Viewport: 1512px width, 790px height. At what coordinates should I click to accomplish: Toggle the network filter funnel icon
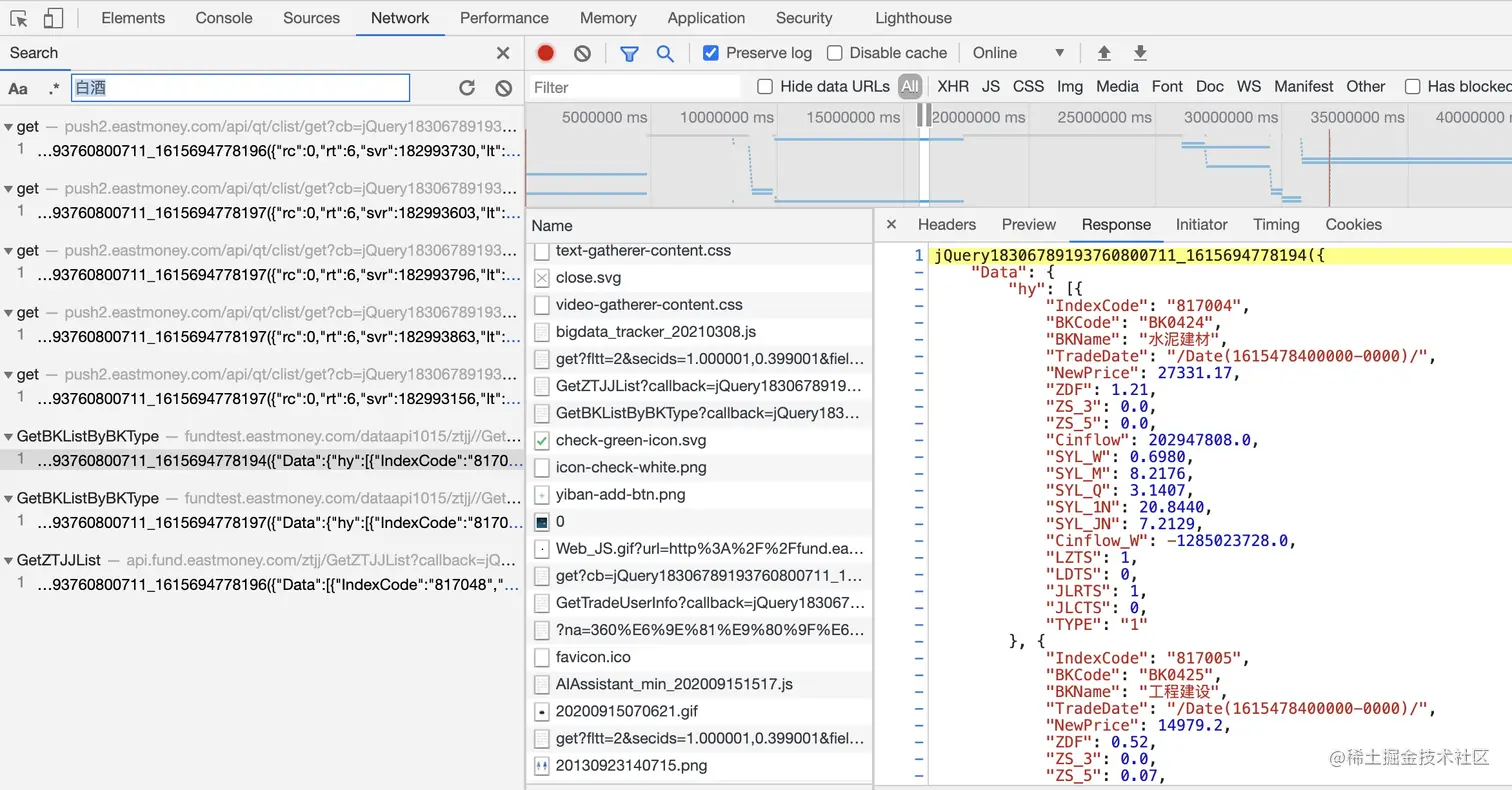pos(629,53)
